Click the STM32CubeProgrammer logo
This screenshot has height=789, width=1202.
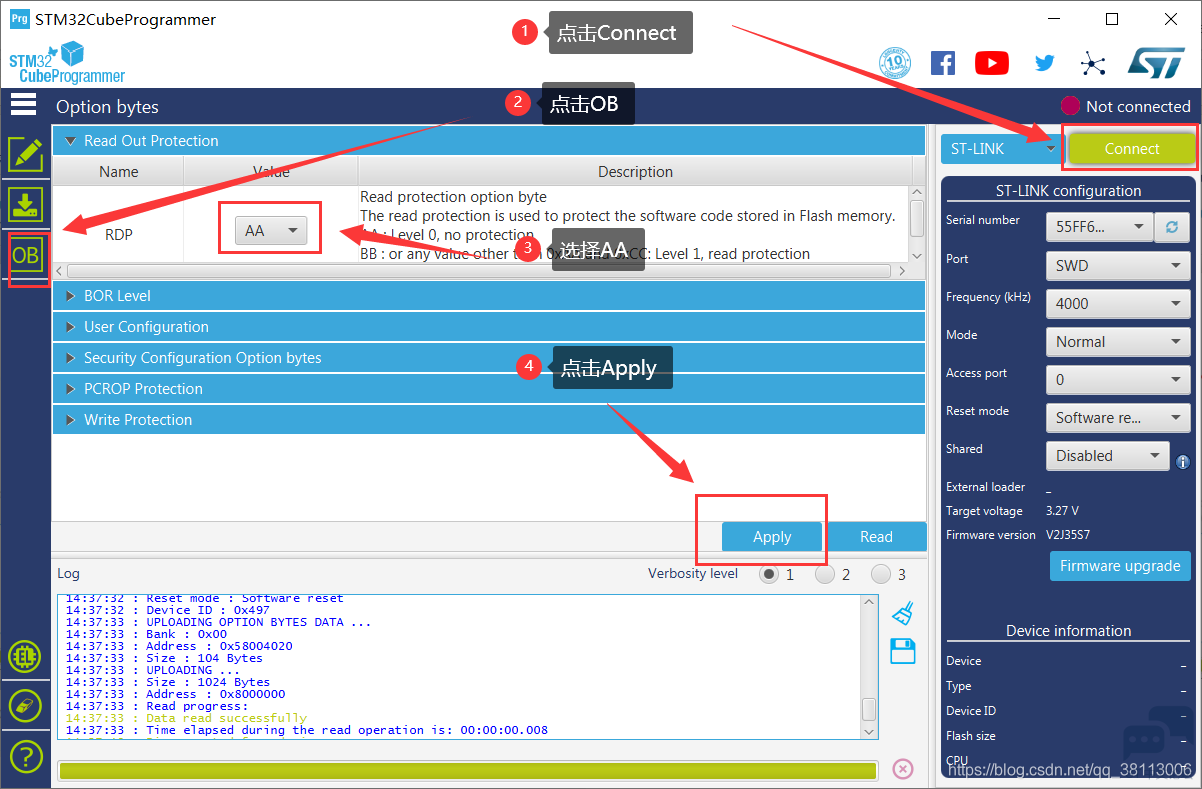point(68,64)
